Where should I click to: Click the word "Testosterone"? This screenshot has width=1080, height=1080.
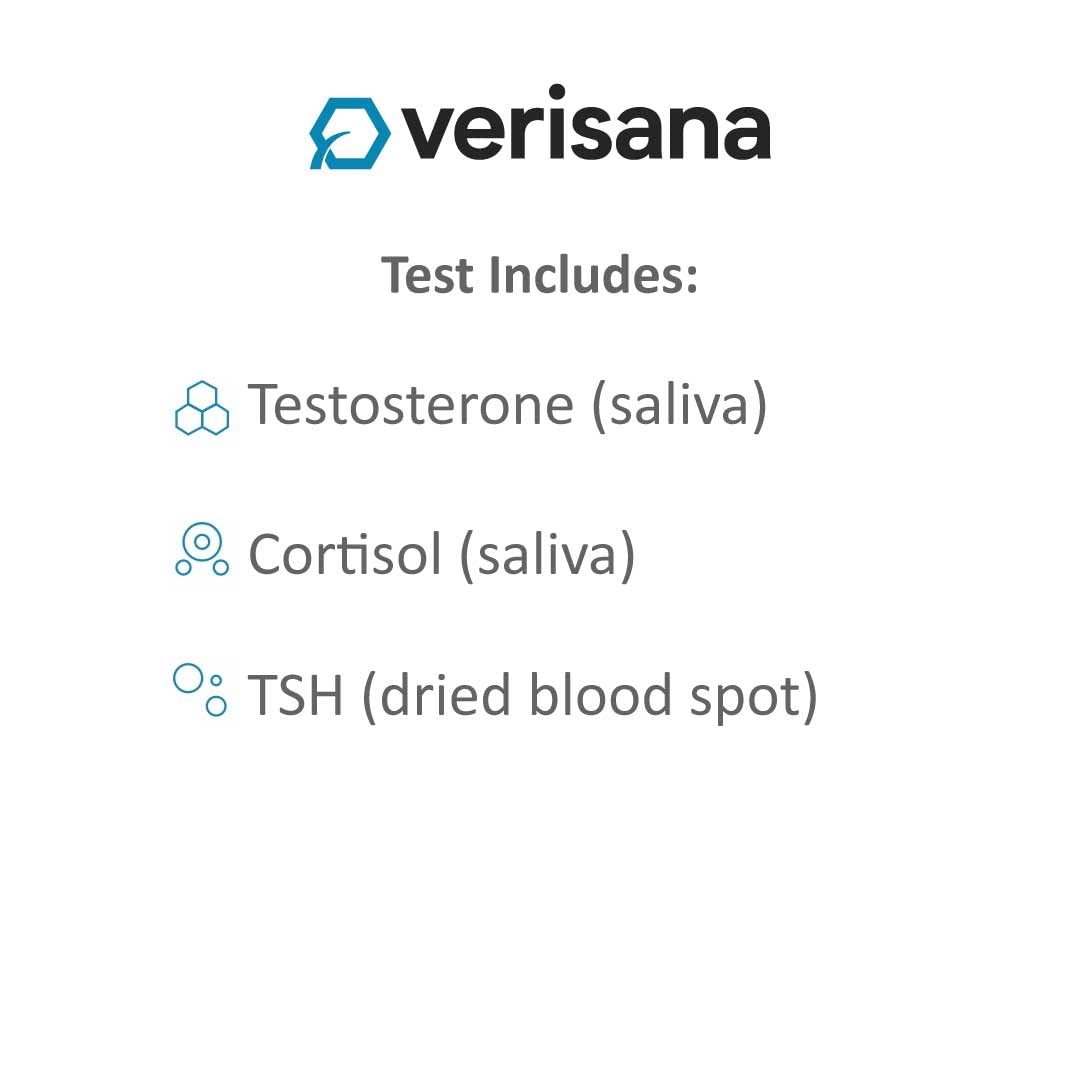click(411, 405)
